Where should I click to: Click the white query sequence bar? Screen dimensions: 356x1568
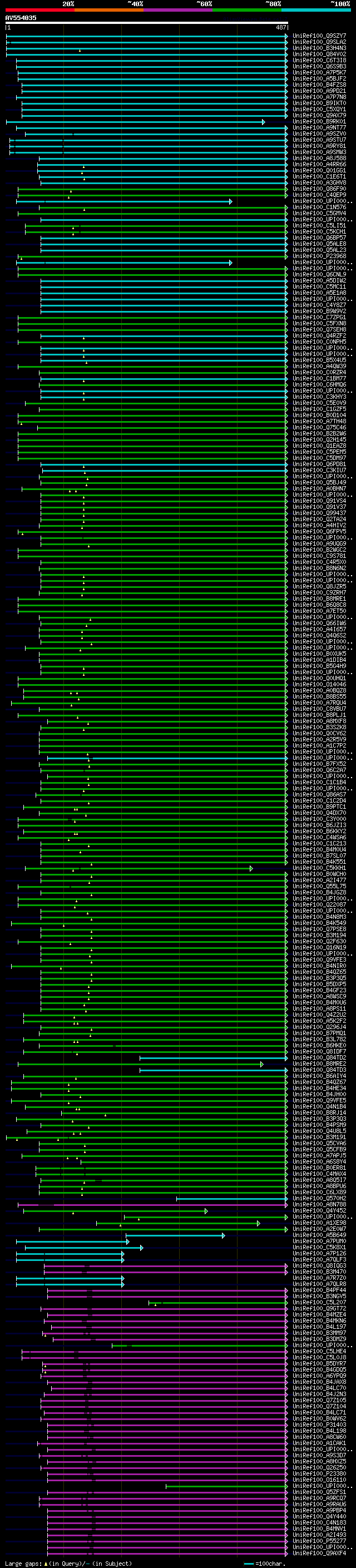click(x=147, y=22)
